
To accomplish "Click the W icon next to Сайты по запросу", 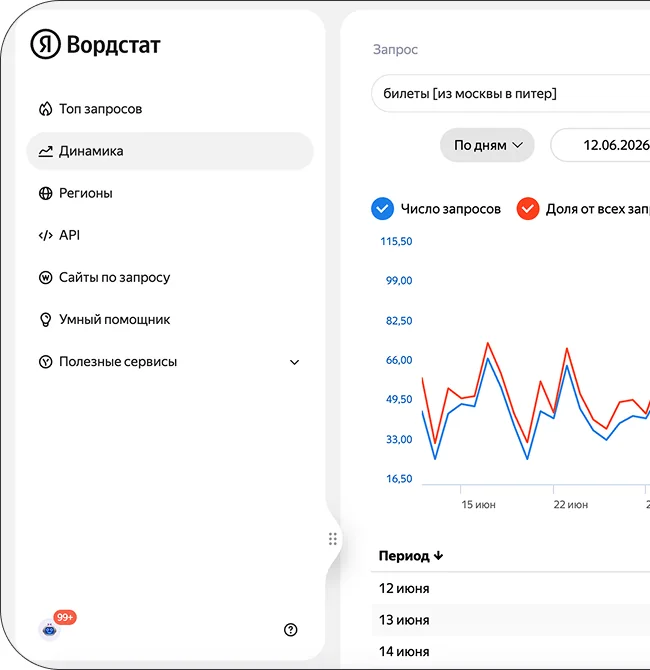I will point(45,277).
